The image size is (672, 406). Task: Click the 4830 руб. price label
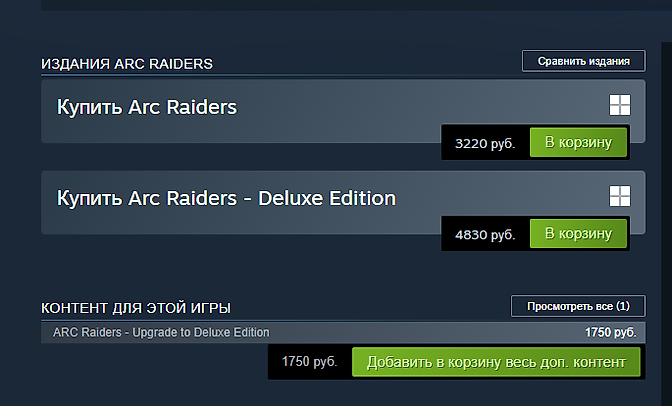[x=485, y=235]
